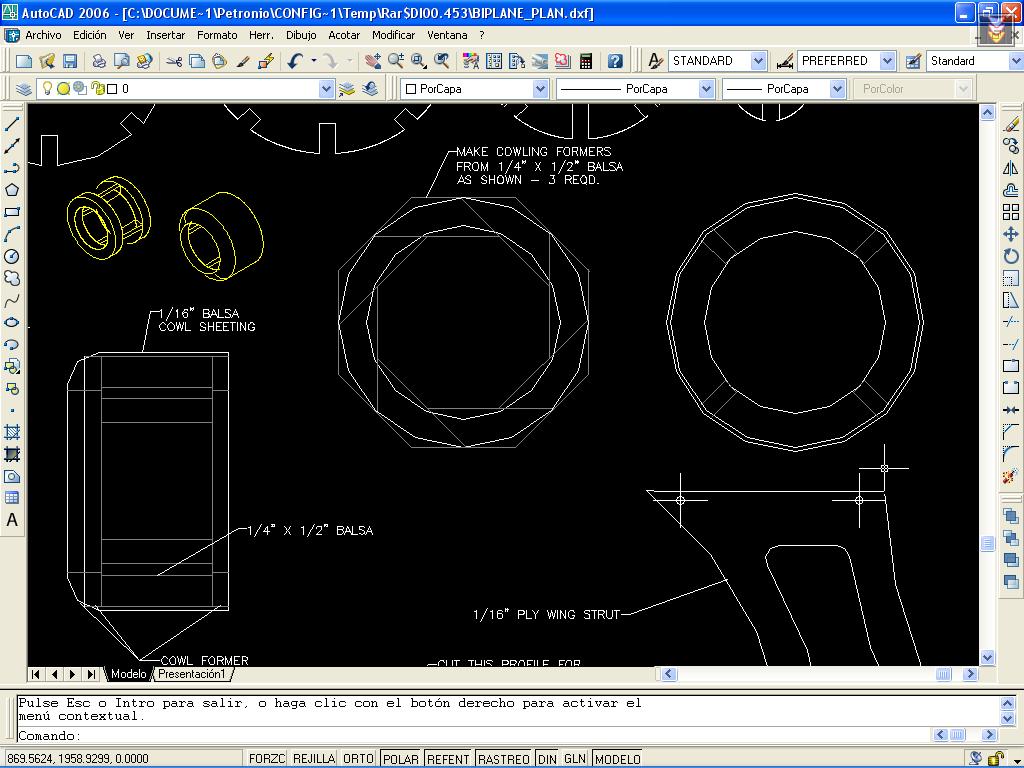This screenshot has width=1024, height=768.
Task: Disable REFENT object snap
Action: (448, 759)
